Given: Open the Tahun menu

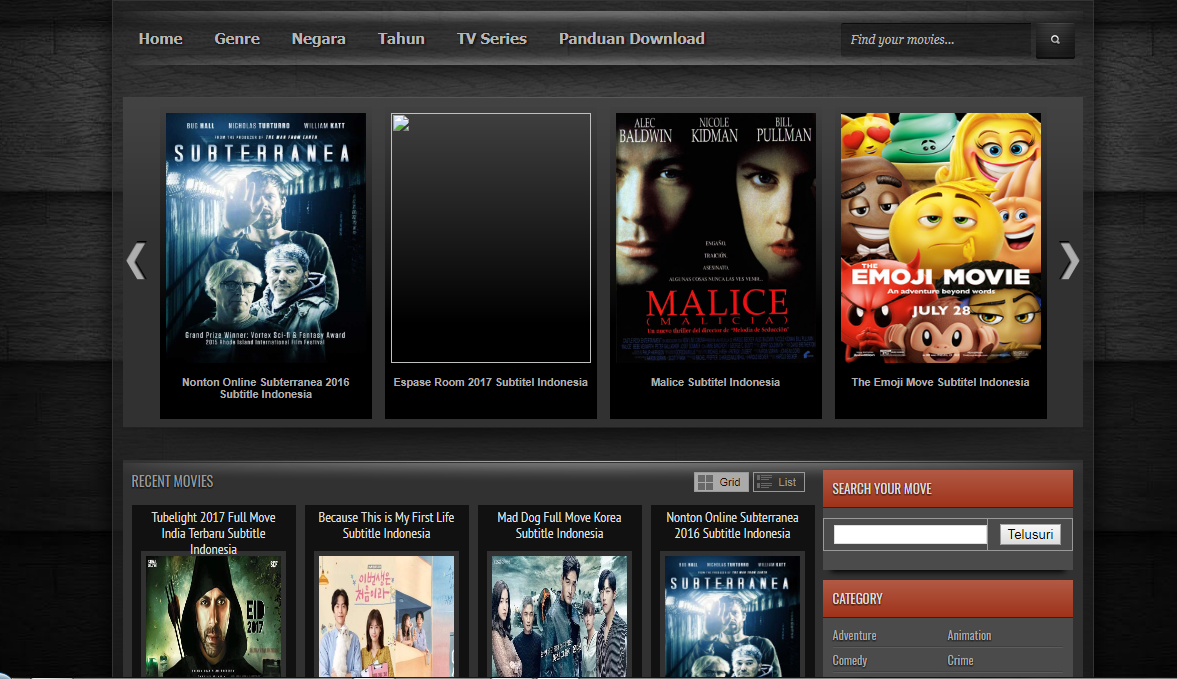Looking at the screenshot, I should (x=401, y=39).
